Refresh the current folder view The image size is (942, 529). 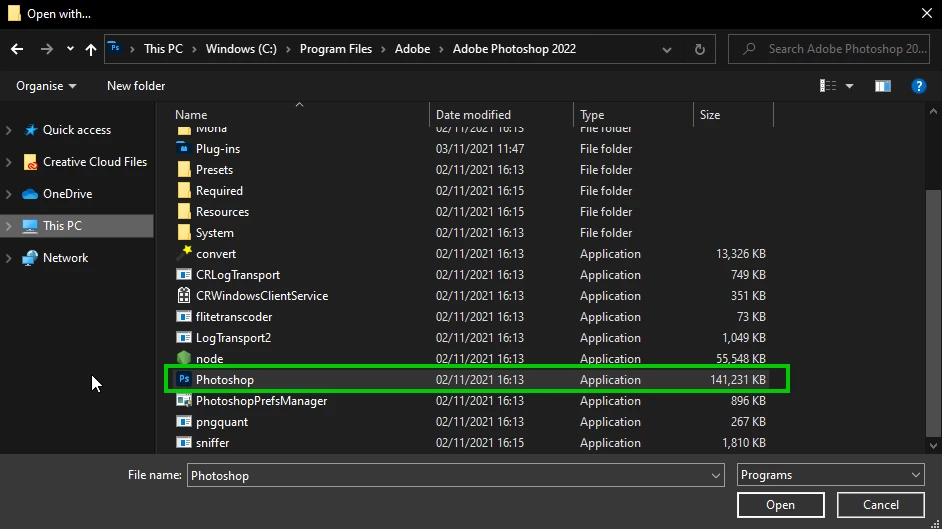tap(699, 49)
